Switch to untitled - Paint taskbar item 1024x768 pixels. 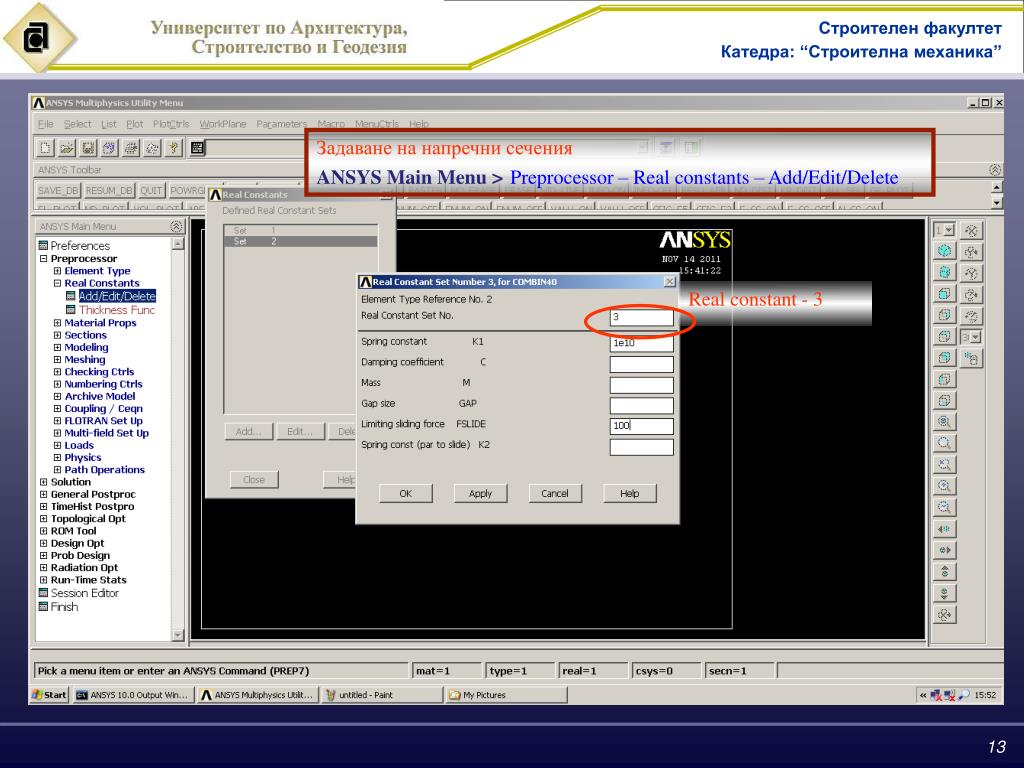[382, 695]
